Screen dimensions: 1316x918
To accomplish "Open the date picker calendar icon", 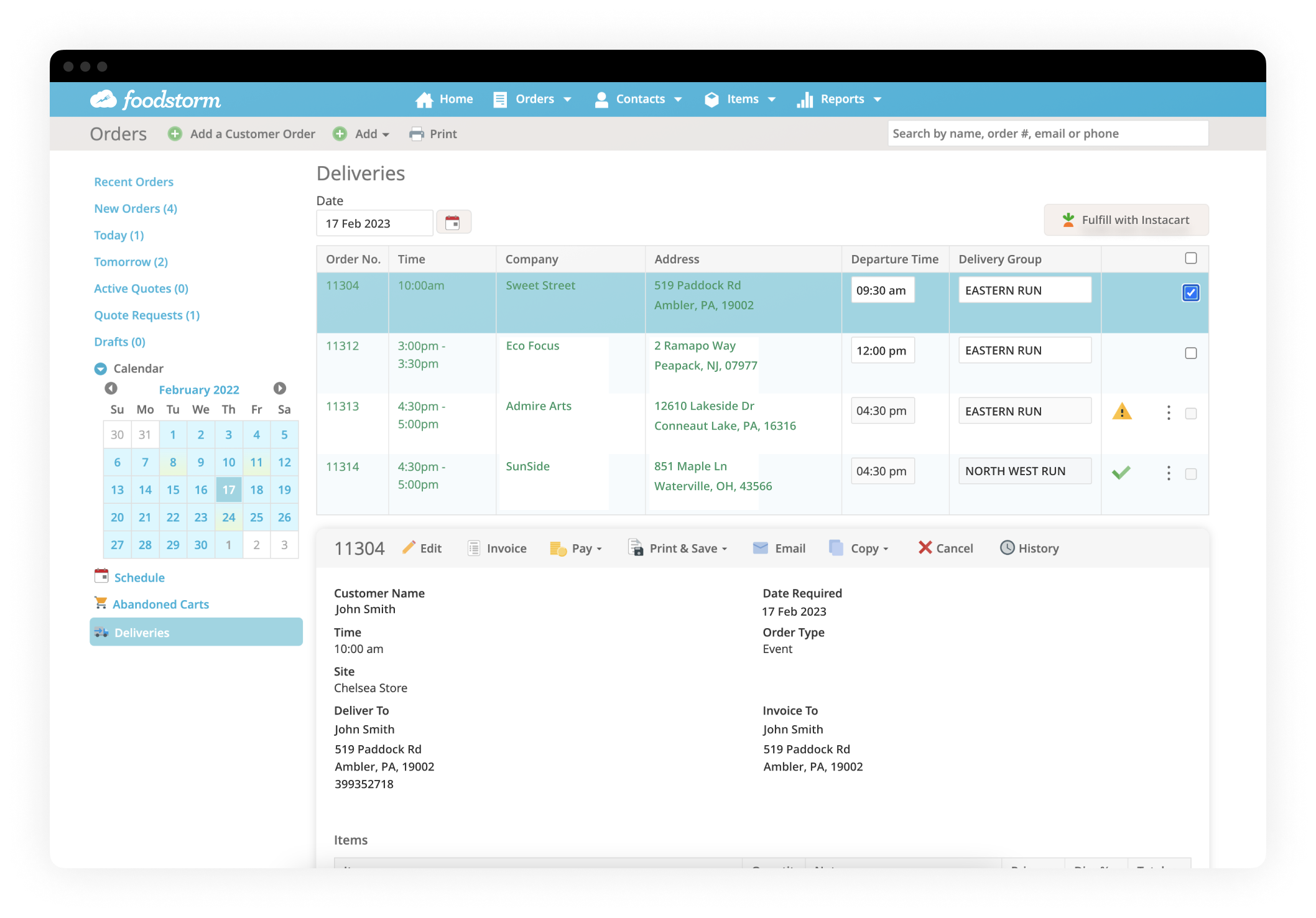I will click(x=453, y=223).
